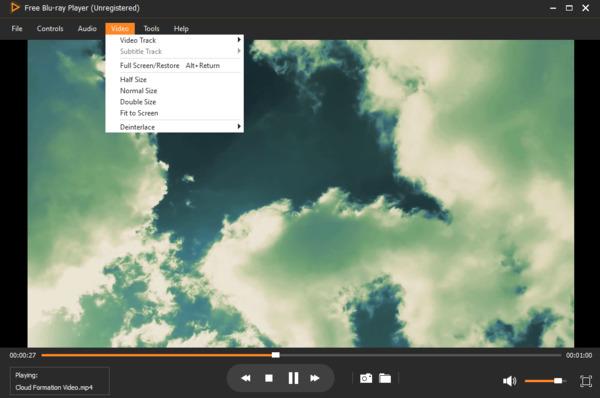Click the Cloud Formation Video.mp4 filename
600x398 pixels.
[x=54, y=388]
